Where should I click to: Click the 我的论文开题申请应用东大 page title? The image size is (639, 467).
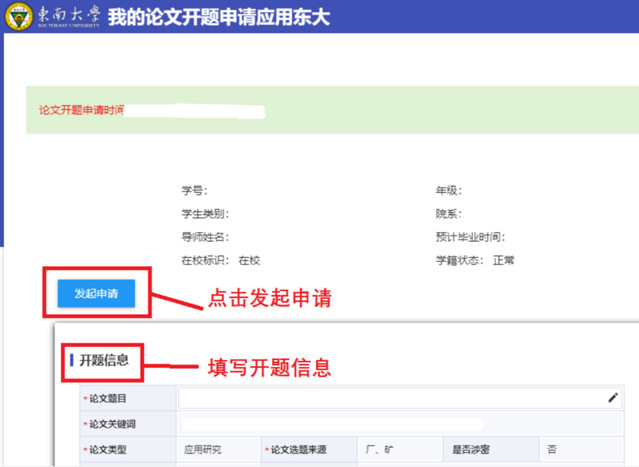218,18
